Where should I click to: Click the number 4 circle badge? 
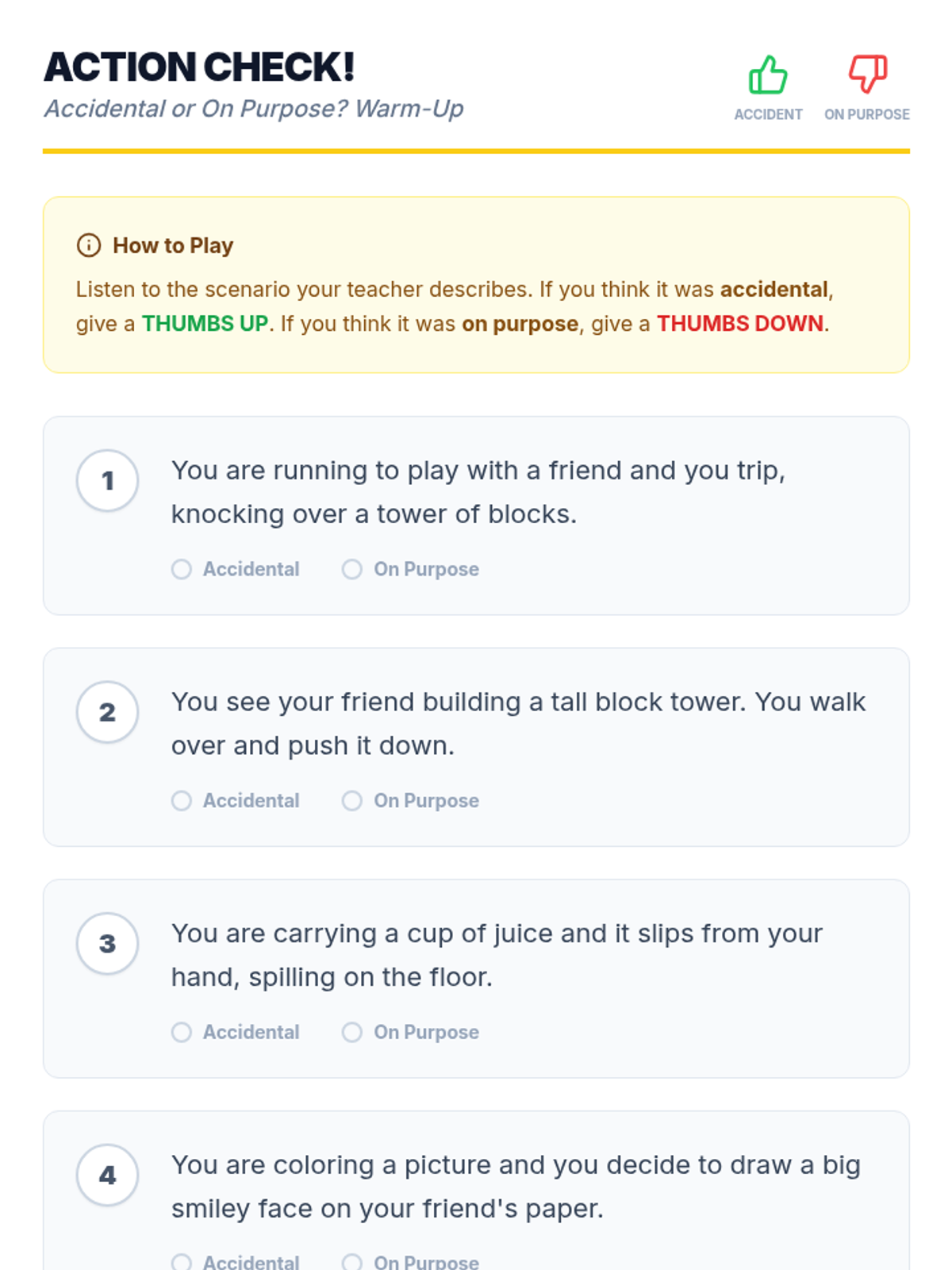[x=108, y=1175]
